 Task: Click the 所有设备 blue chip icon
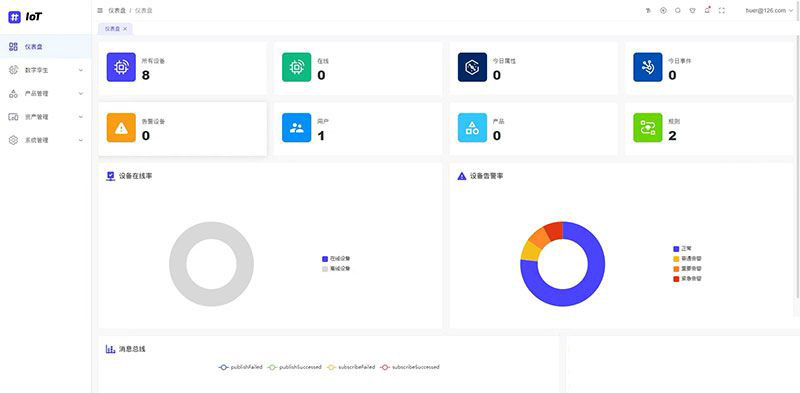121,67
